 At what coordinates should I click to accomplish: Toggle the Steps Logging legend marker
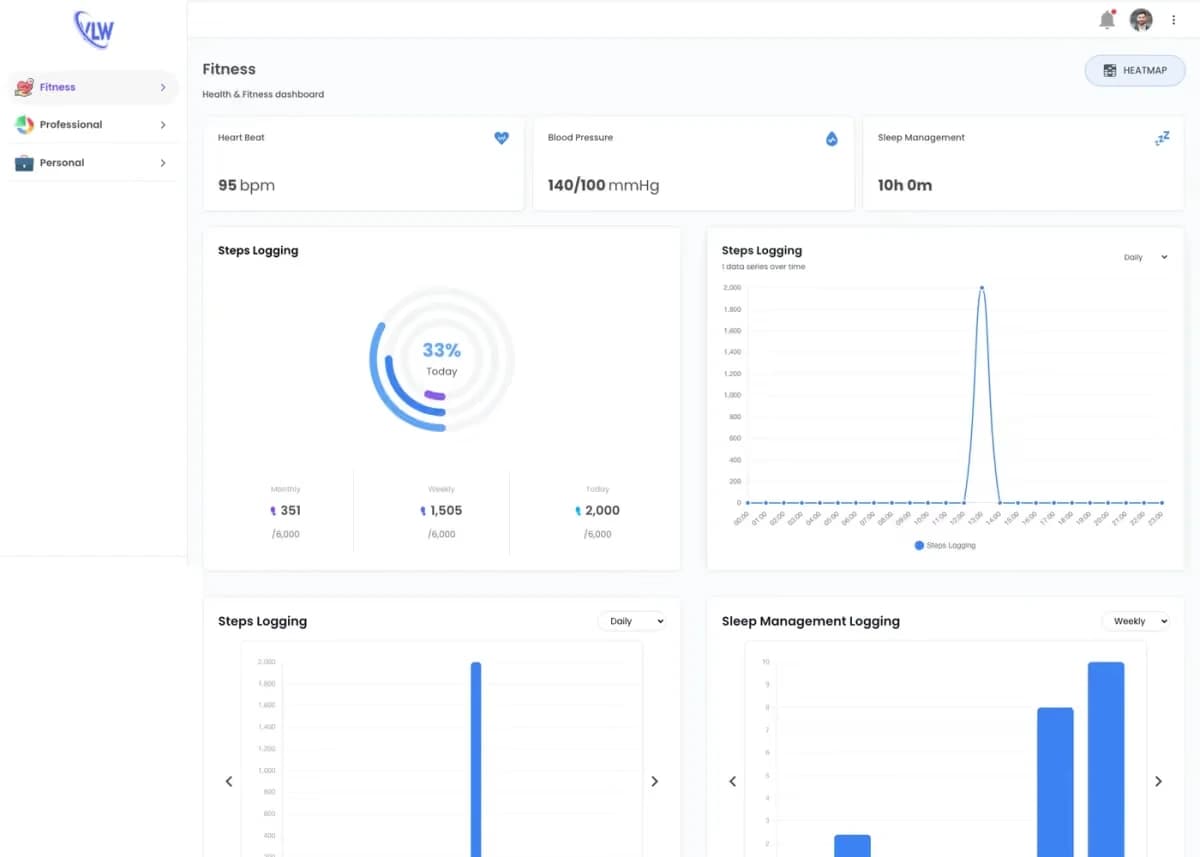[x=920, y=545]
